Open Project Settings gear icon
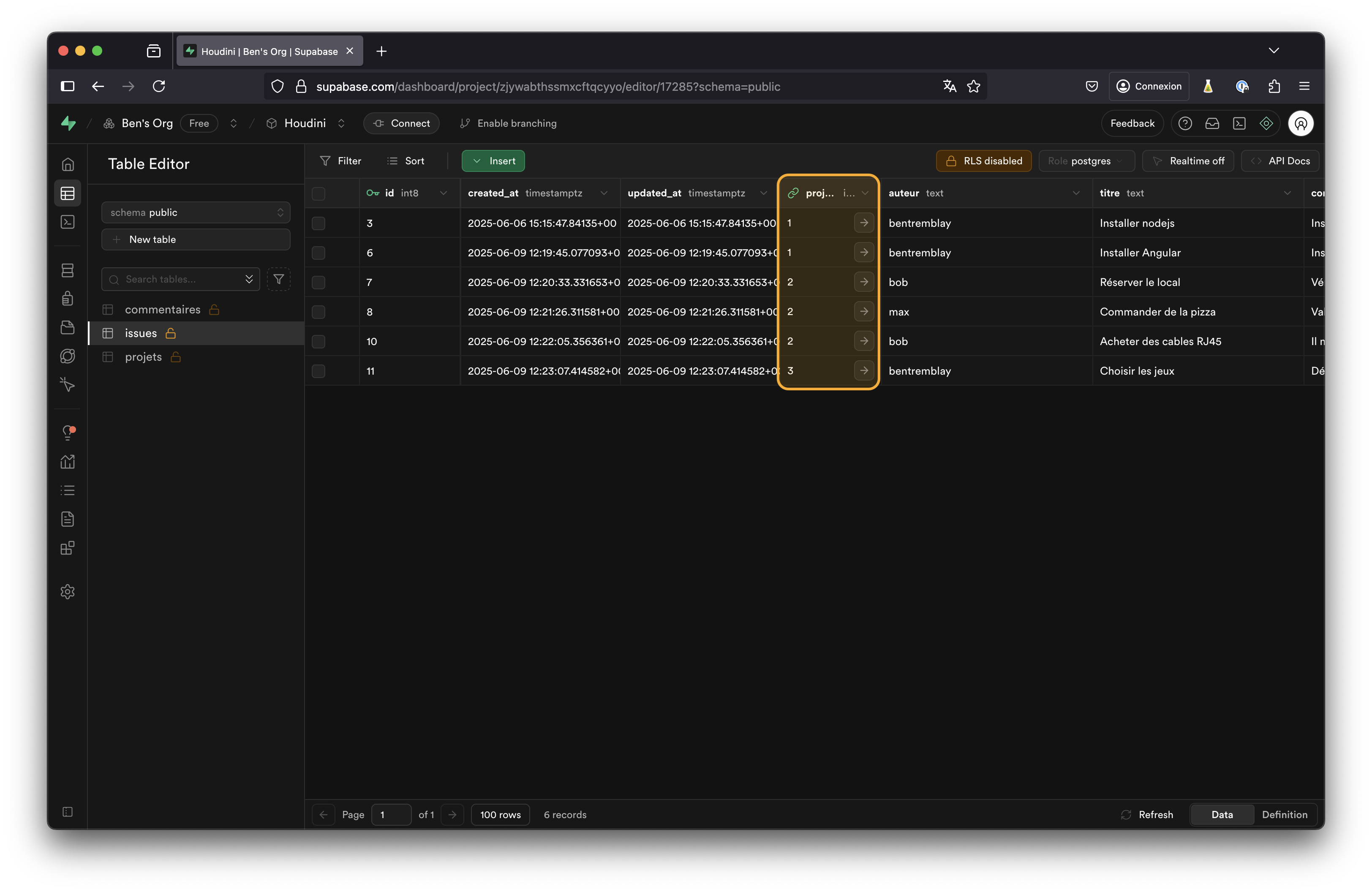The height and width of the screenshot is (892, 1372). point(68,592)
